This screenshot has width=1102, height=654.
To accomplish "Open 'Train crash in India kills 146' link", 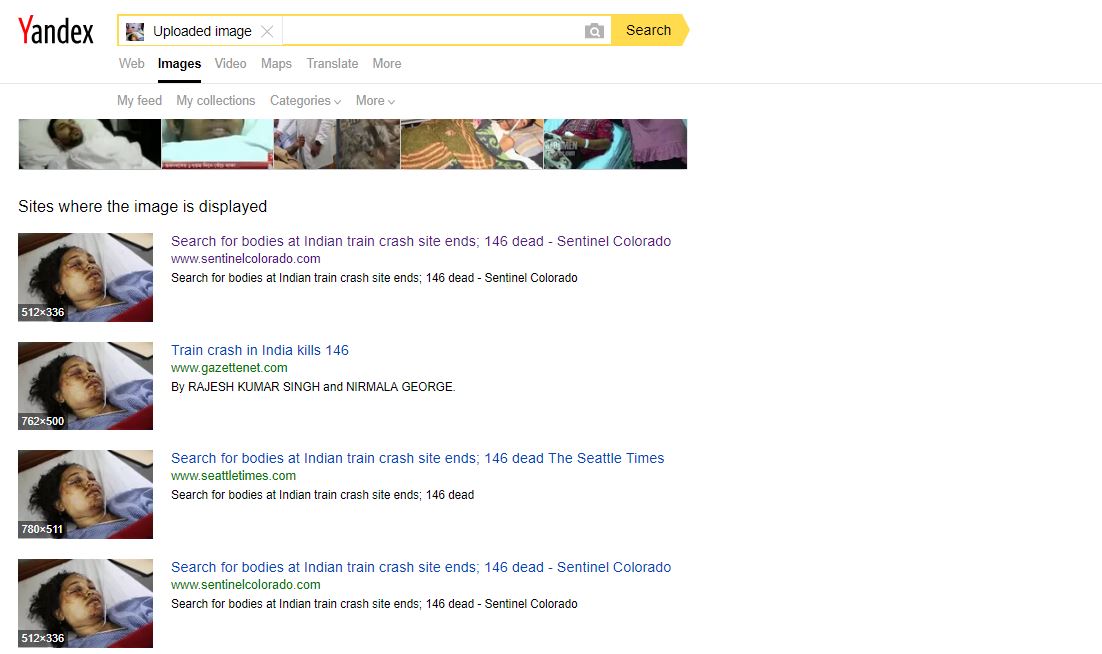I will click(259, 350).
